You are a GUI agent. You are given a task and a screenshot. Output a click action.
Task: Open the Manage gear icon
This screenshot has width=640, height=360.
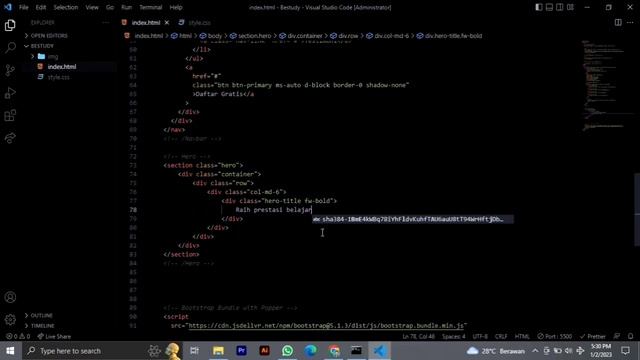10,319
